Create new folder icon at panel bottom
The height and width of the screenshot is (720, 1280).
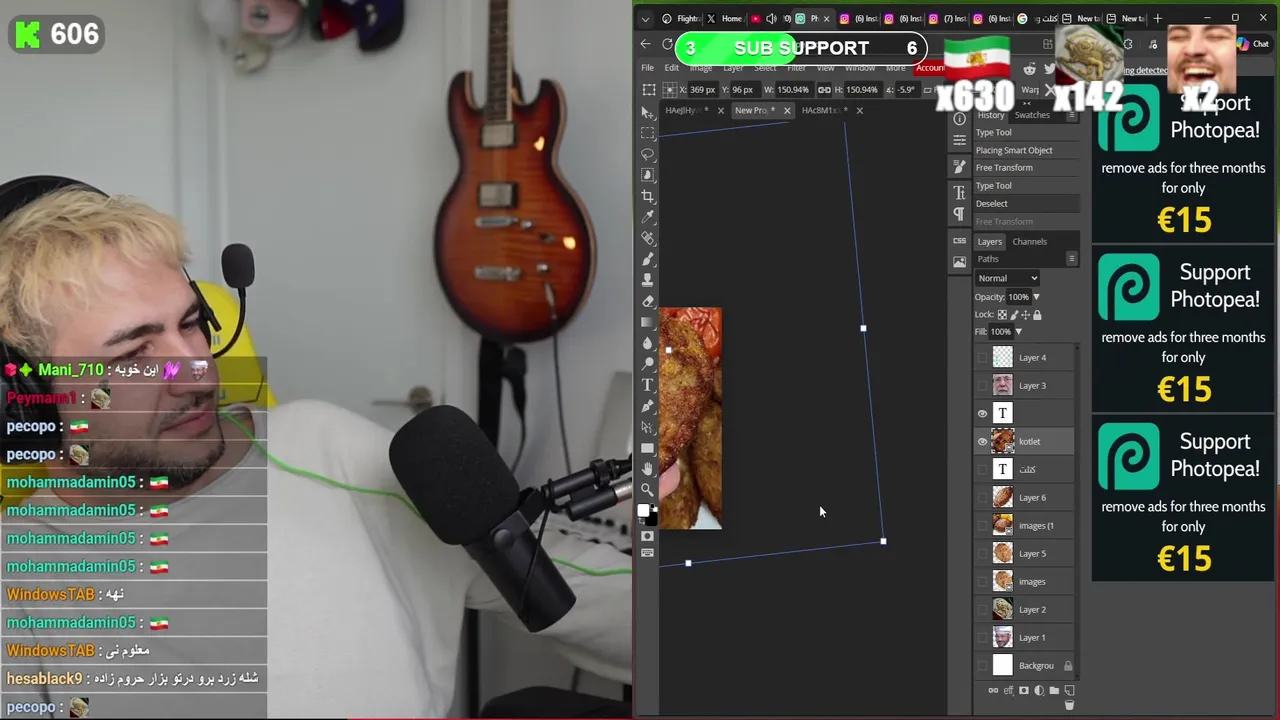click(x=1054, y=690)
